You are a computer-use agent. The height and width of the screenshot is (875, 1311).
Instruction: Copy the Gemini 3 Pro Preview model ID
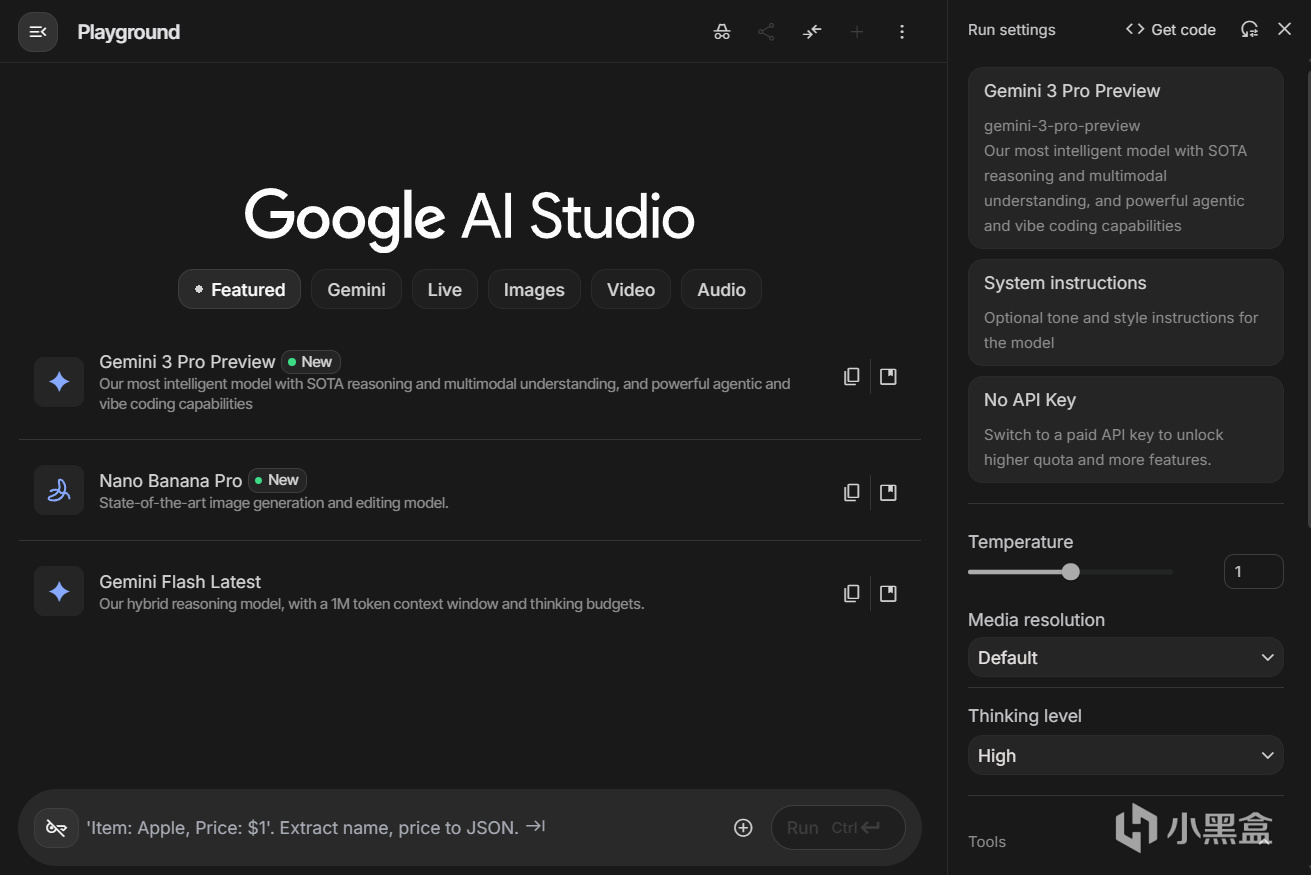point(851,377)
